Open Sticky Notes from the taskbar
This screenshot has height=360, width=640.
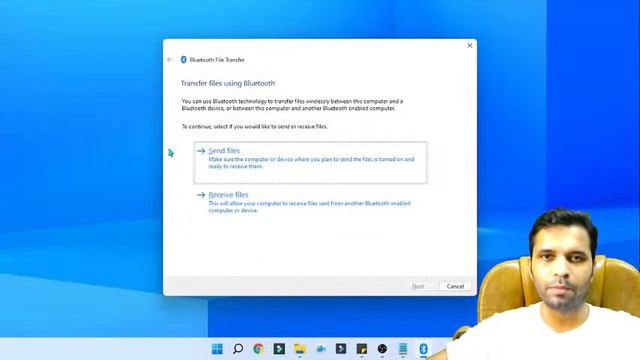(362, 349)
